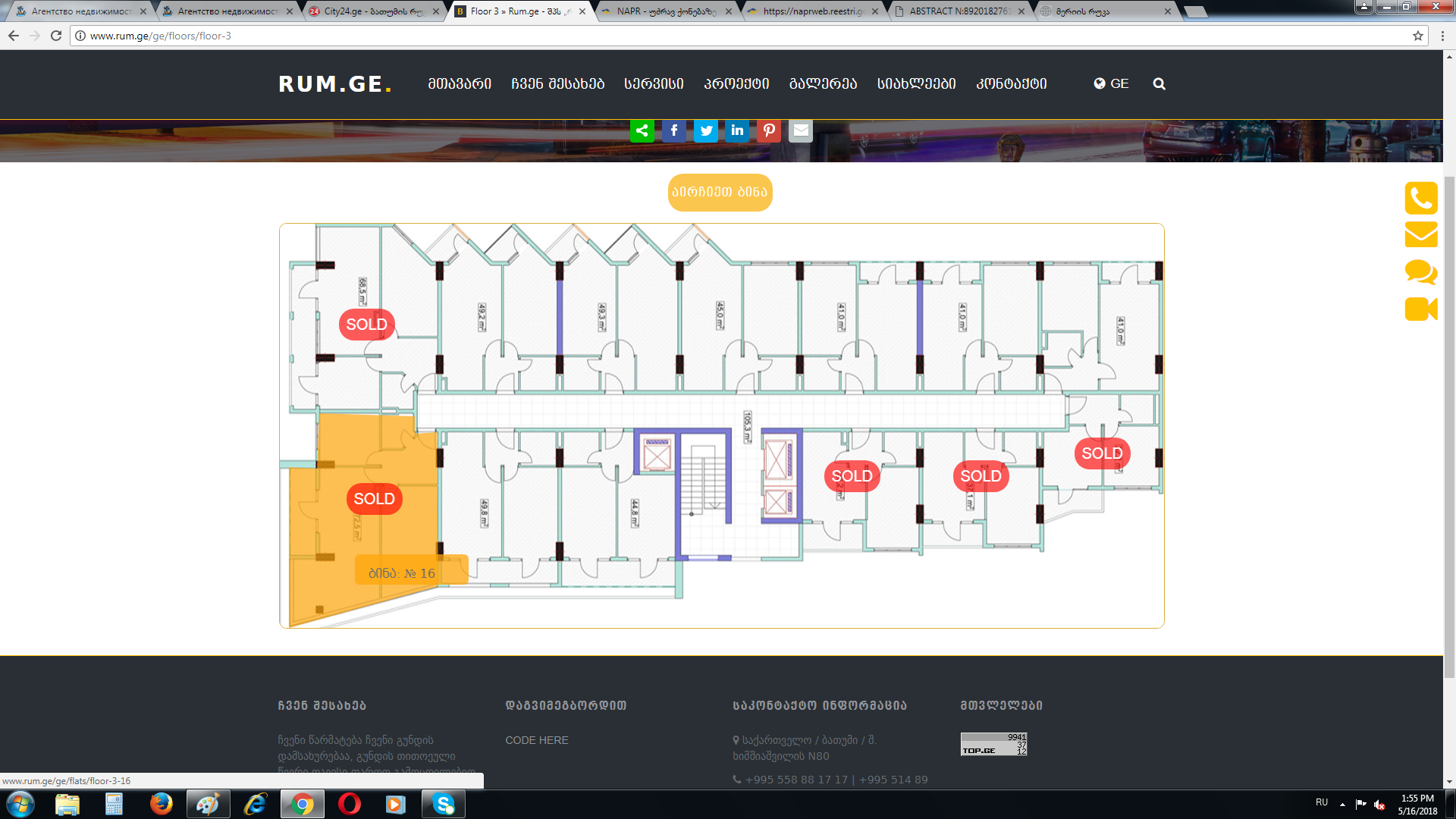Share page on Facebook
This screenshot has width=1456, height=819.
[673, 130]
